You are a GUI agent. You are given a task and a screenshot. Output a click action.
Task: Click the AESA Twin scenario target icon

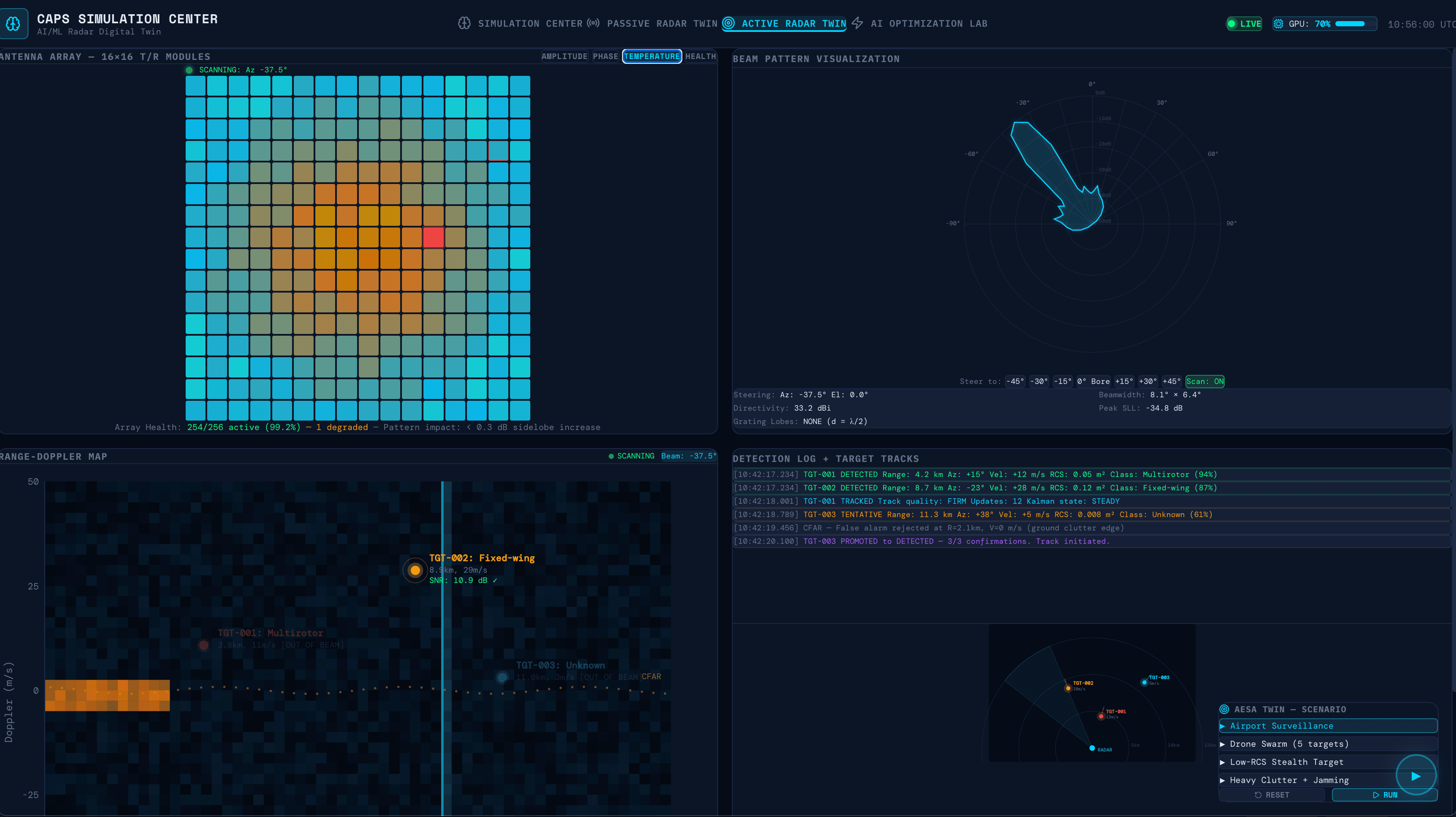click(x=1224, y=709)
